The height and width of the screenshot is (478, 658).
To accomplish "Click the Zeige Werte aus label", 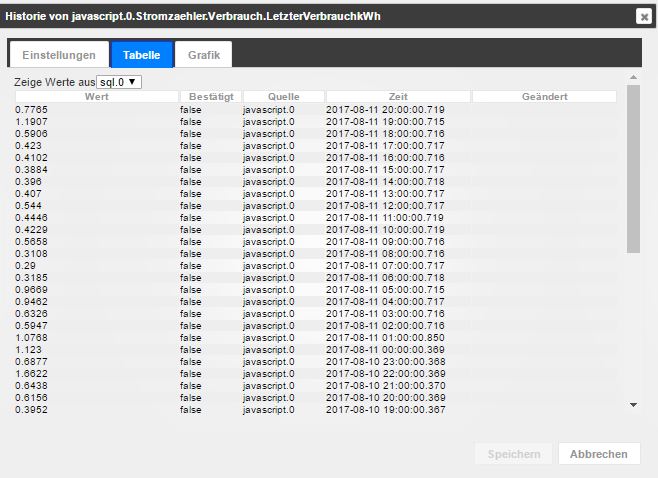I will 55,82.
